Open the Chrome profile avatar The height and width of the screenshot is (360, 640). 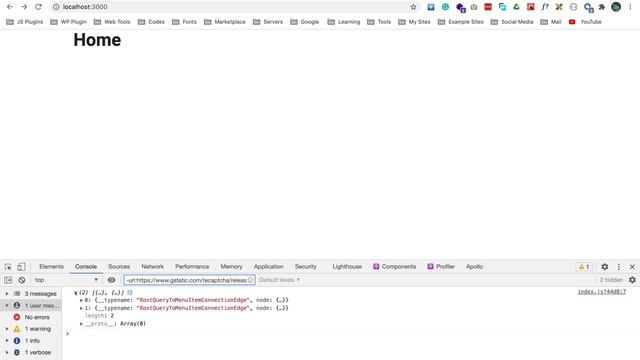616,7
